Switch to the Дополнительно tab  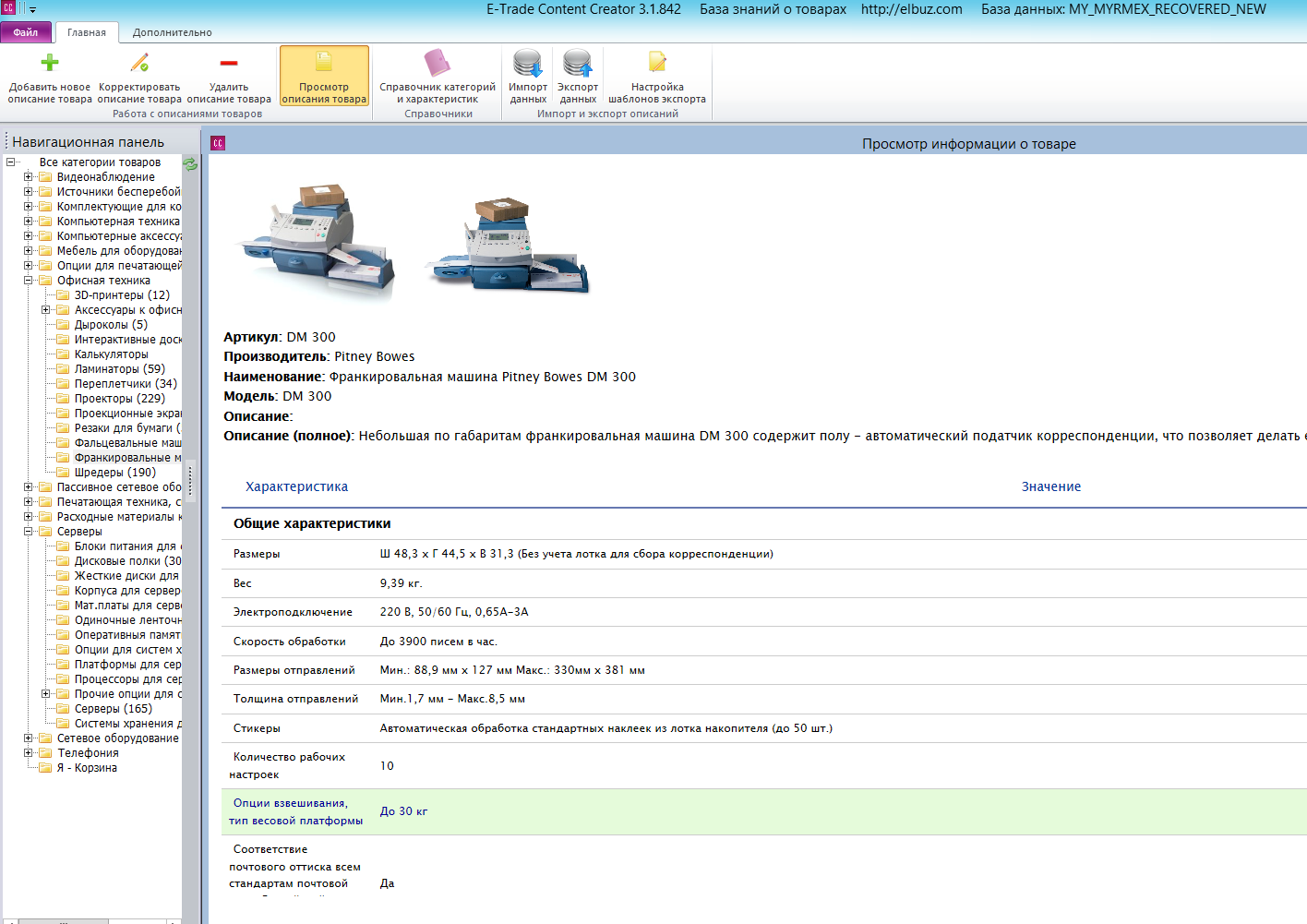pos(173,32)
